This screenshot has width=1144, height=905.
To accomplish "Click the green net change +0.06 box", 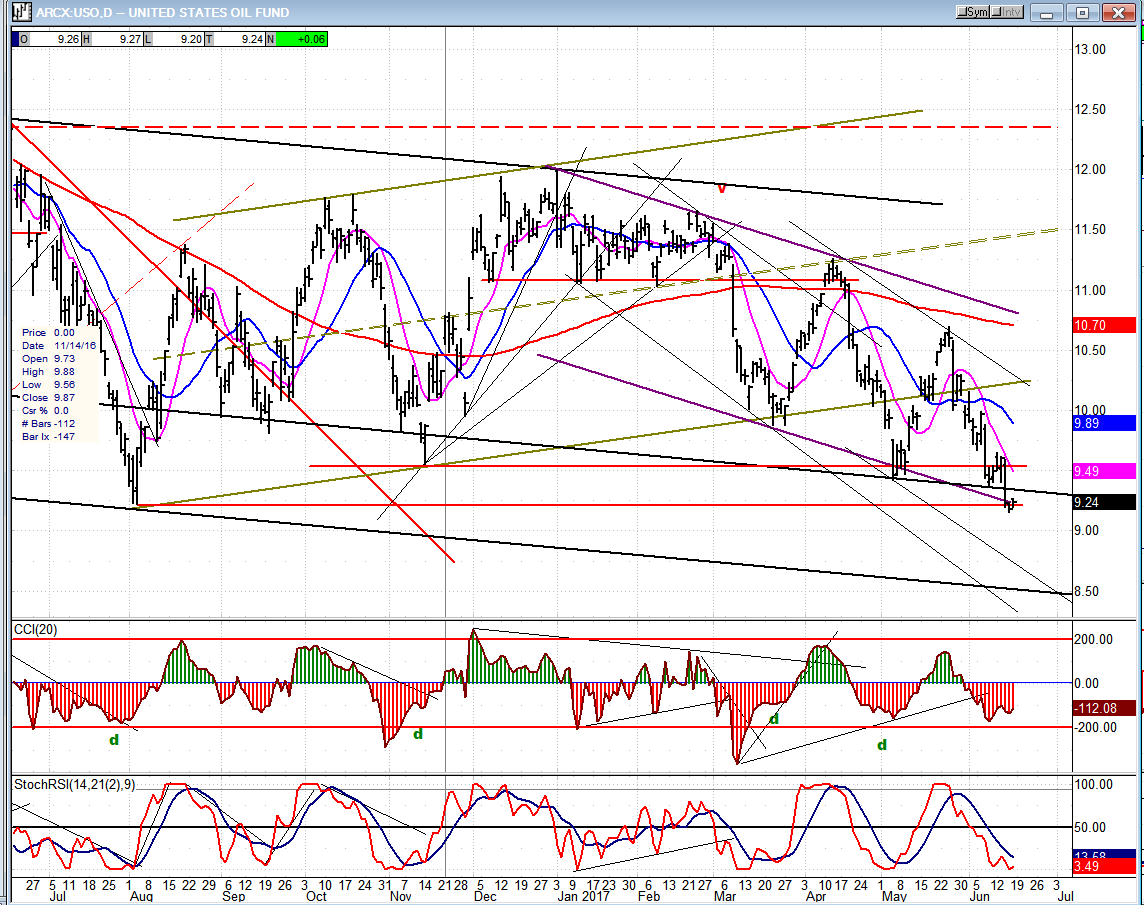I will [x=300, y=39].
